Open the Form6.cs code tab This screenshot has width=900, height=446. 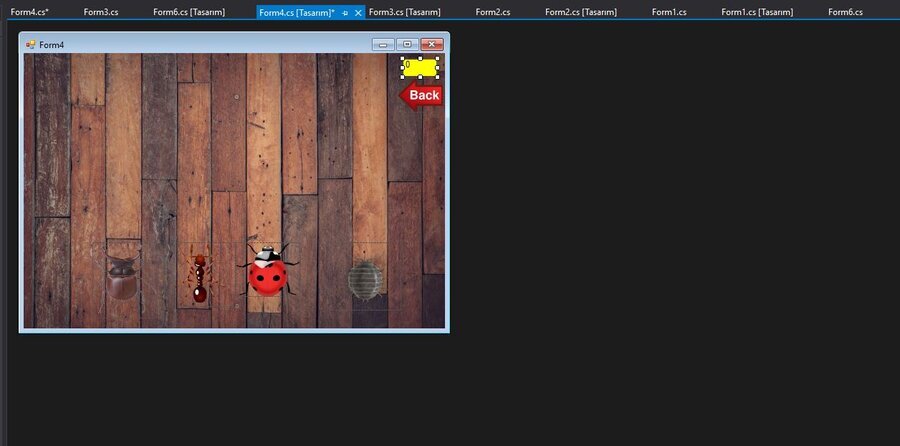(845, 12)
